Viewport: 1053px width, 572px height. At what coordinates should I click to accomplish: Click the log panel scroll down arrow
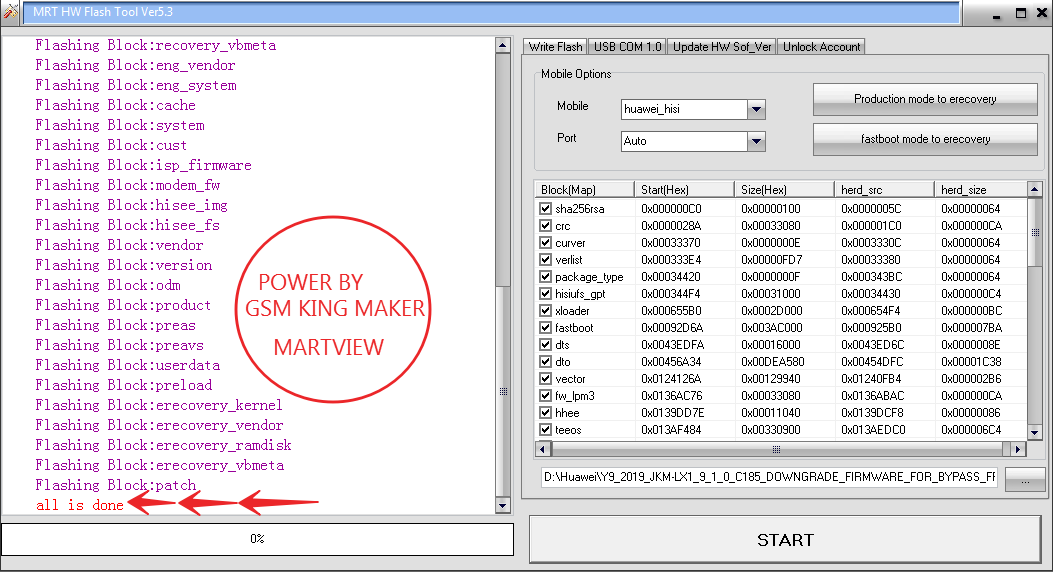click(502, 506)
